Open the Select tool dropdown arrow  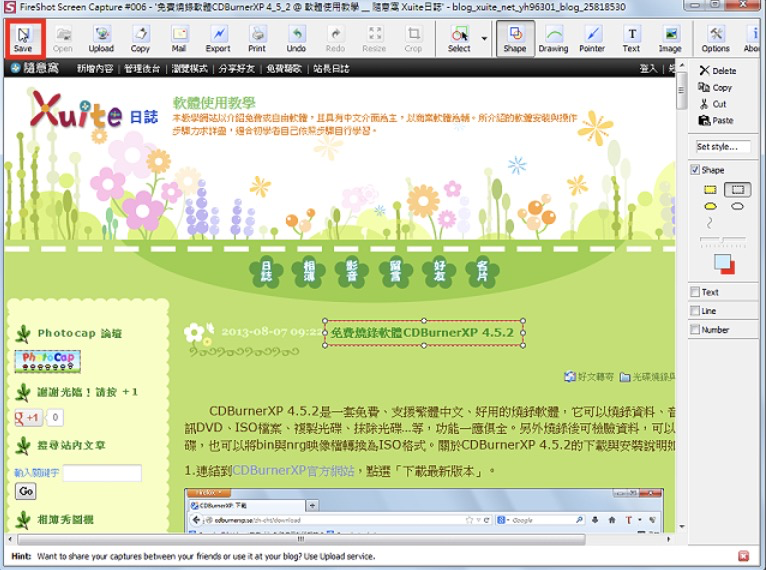484,39
